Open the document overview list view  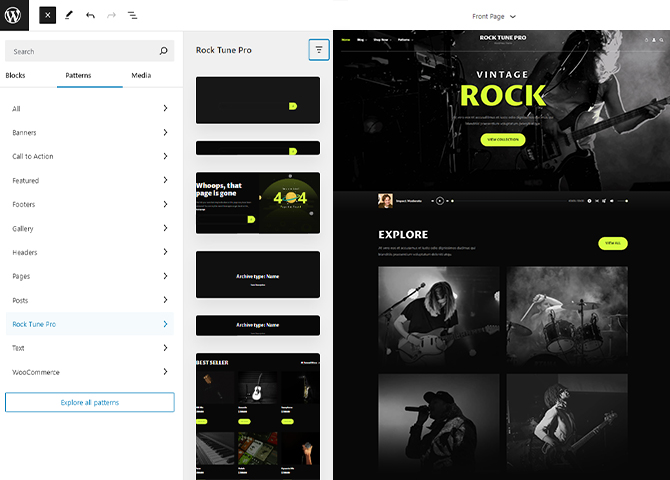tap(133, 16)
